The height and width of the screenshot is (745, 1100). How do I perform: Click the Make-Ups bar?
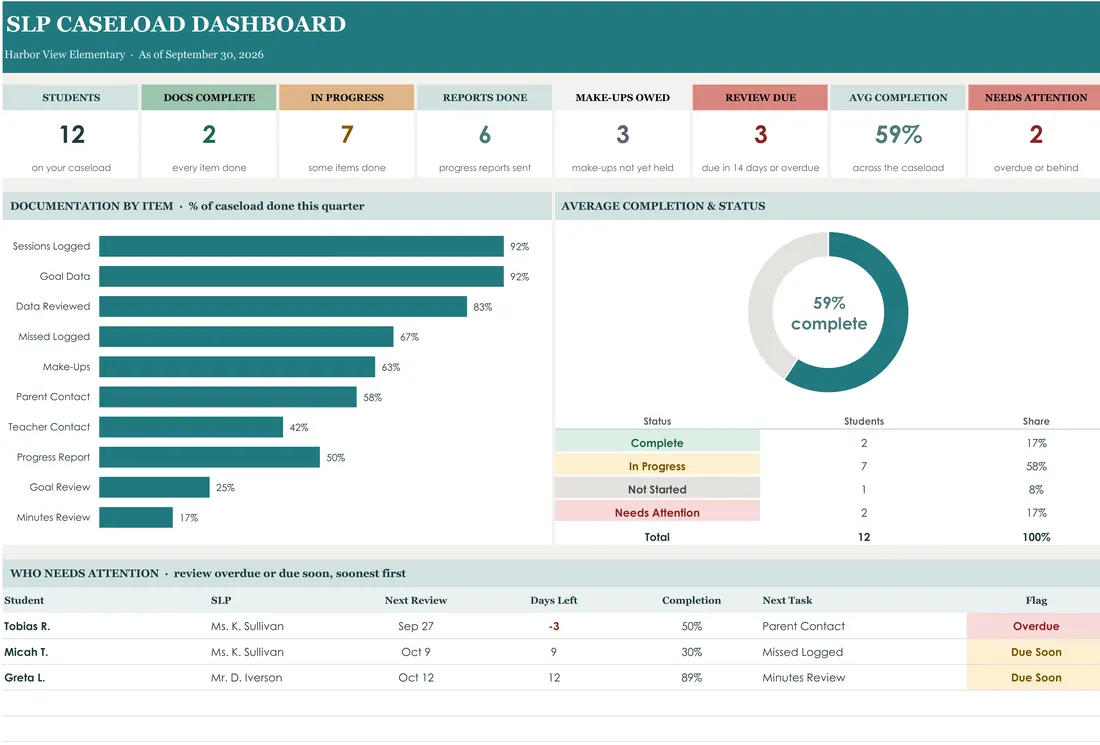point(237,367)
